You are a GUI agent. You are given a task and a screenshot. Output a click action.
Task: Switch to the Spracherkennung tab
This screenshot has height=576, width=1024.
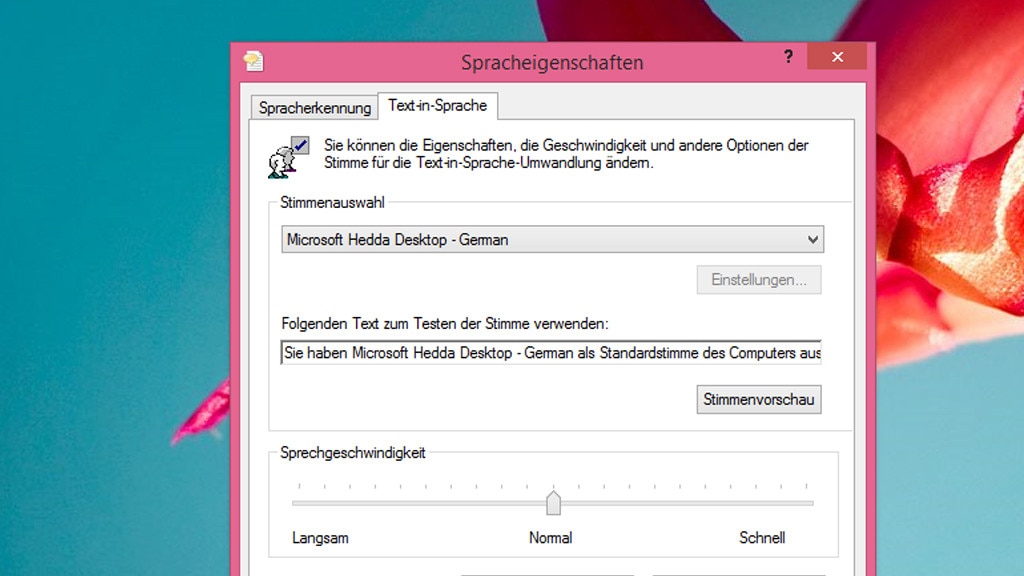point(314,107)
